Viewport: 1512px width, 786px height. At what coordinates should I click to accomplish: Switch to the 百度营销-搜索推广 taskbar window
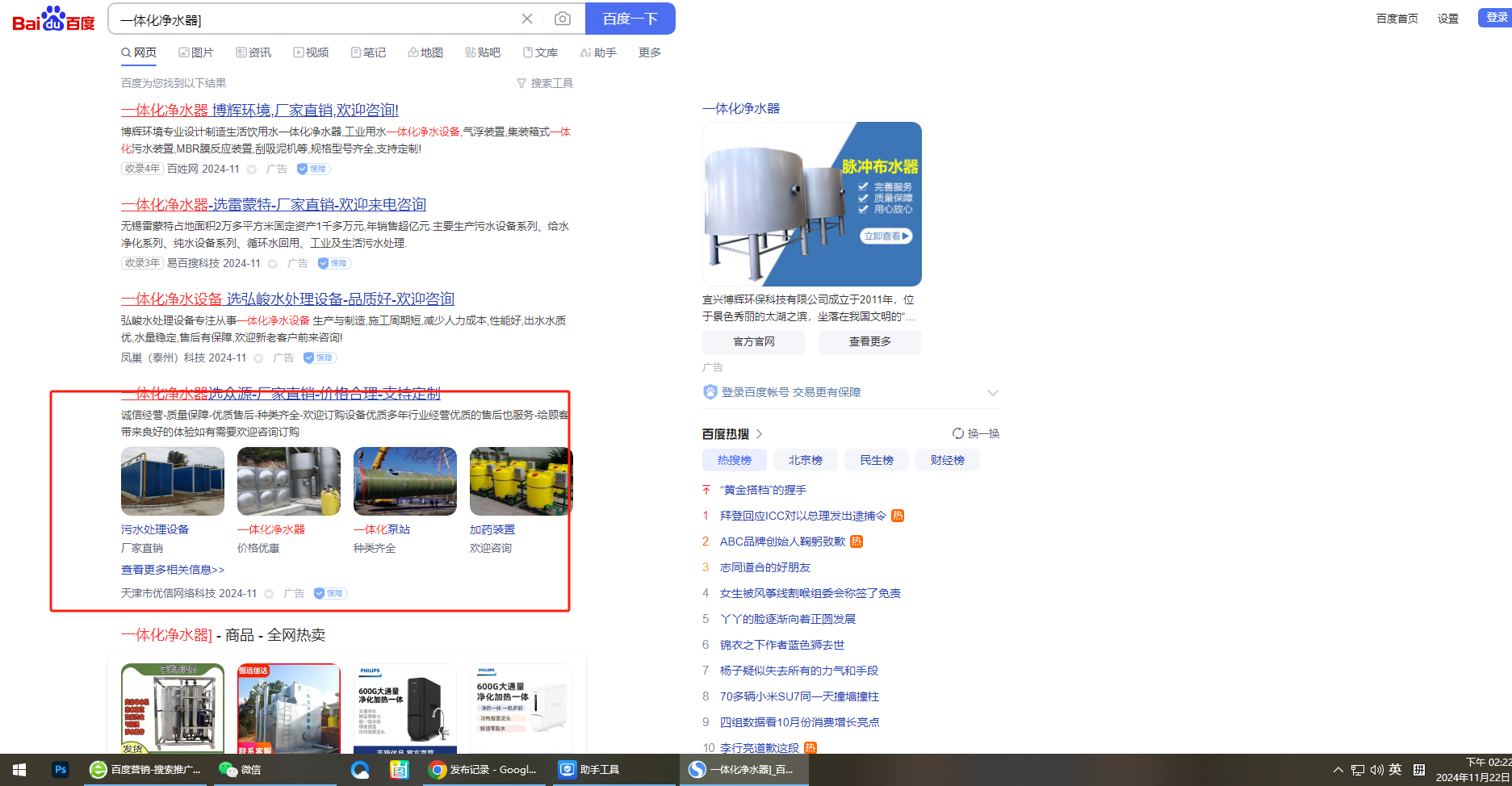[147, 770]
